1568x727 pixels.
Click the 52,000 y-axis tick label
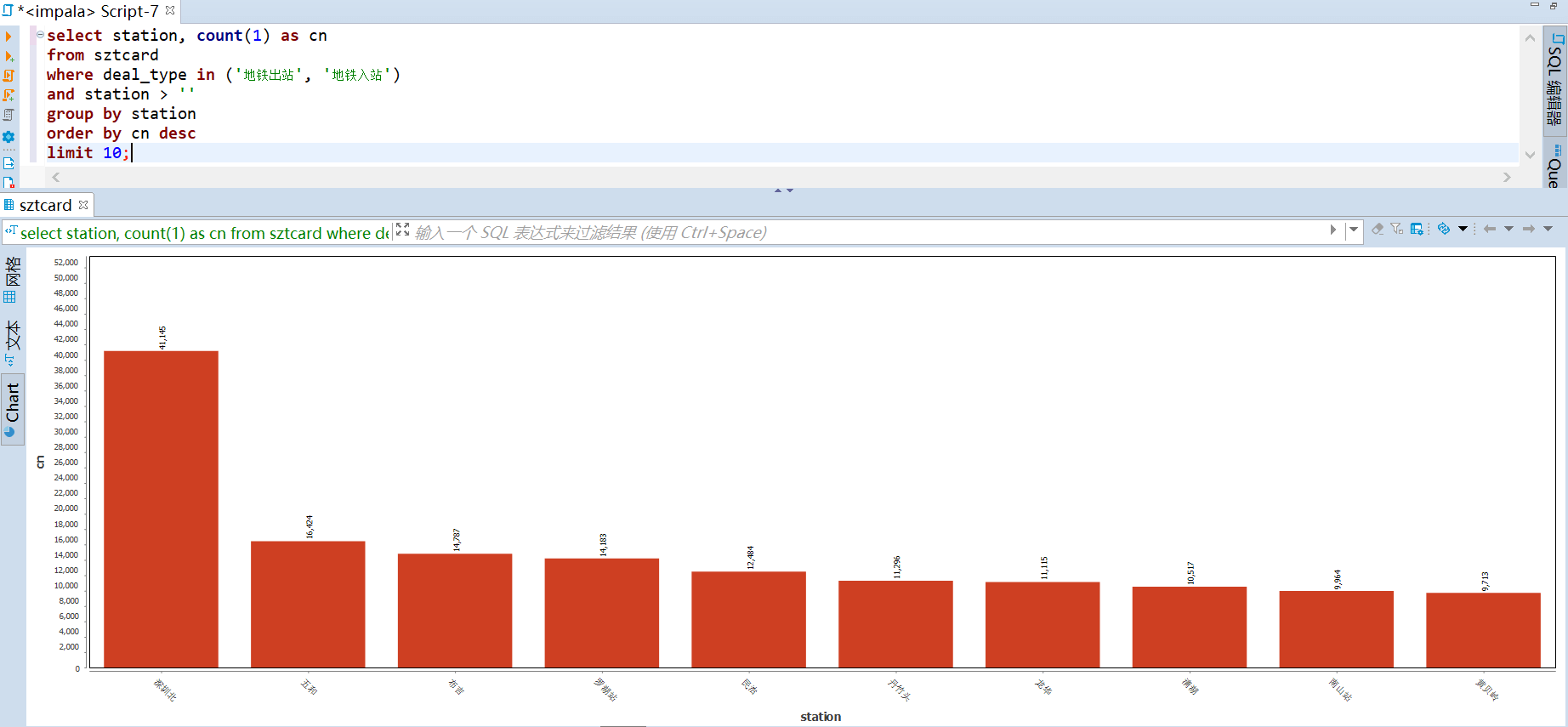click(x=65, y=262)
